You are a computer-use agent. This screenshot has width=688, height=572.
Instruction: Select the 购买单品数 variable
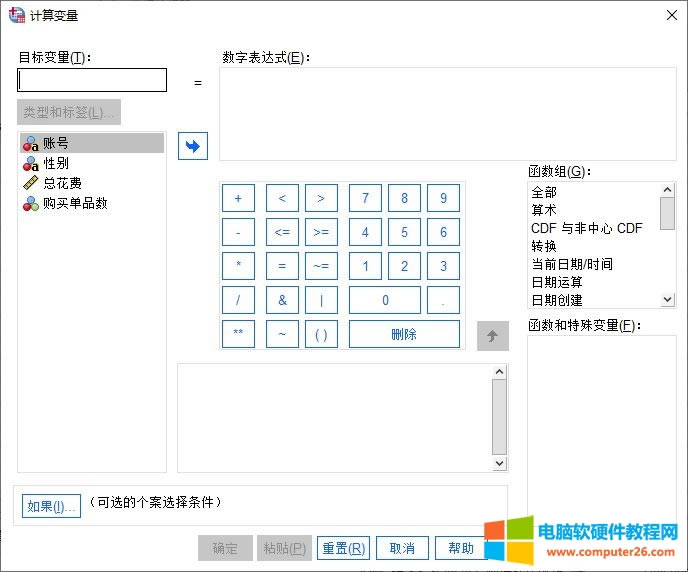[92, 203]
